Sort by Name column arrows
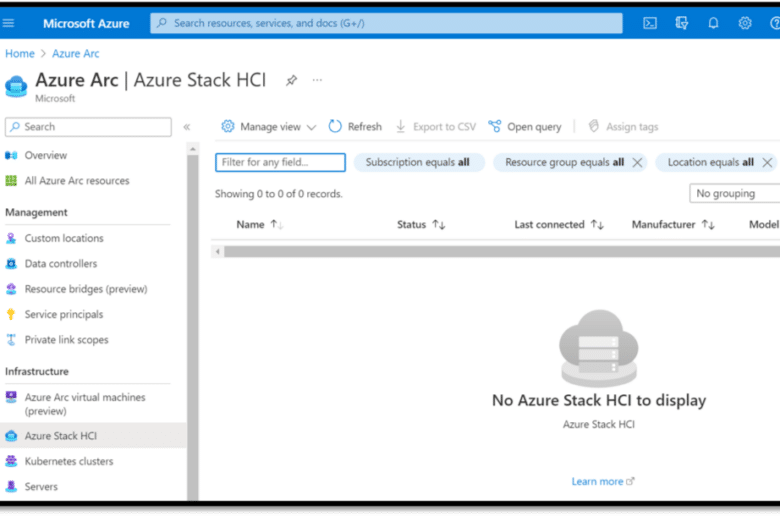The width and height of the screenshot is (780, 516). tap(277, 225)
